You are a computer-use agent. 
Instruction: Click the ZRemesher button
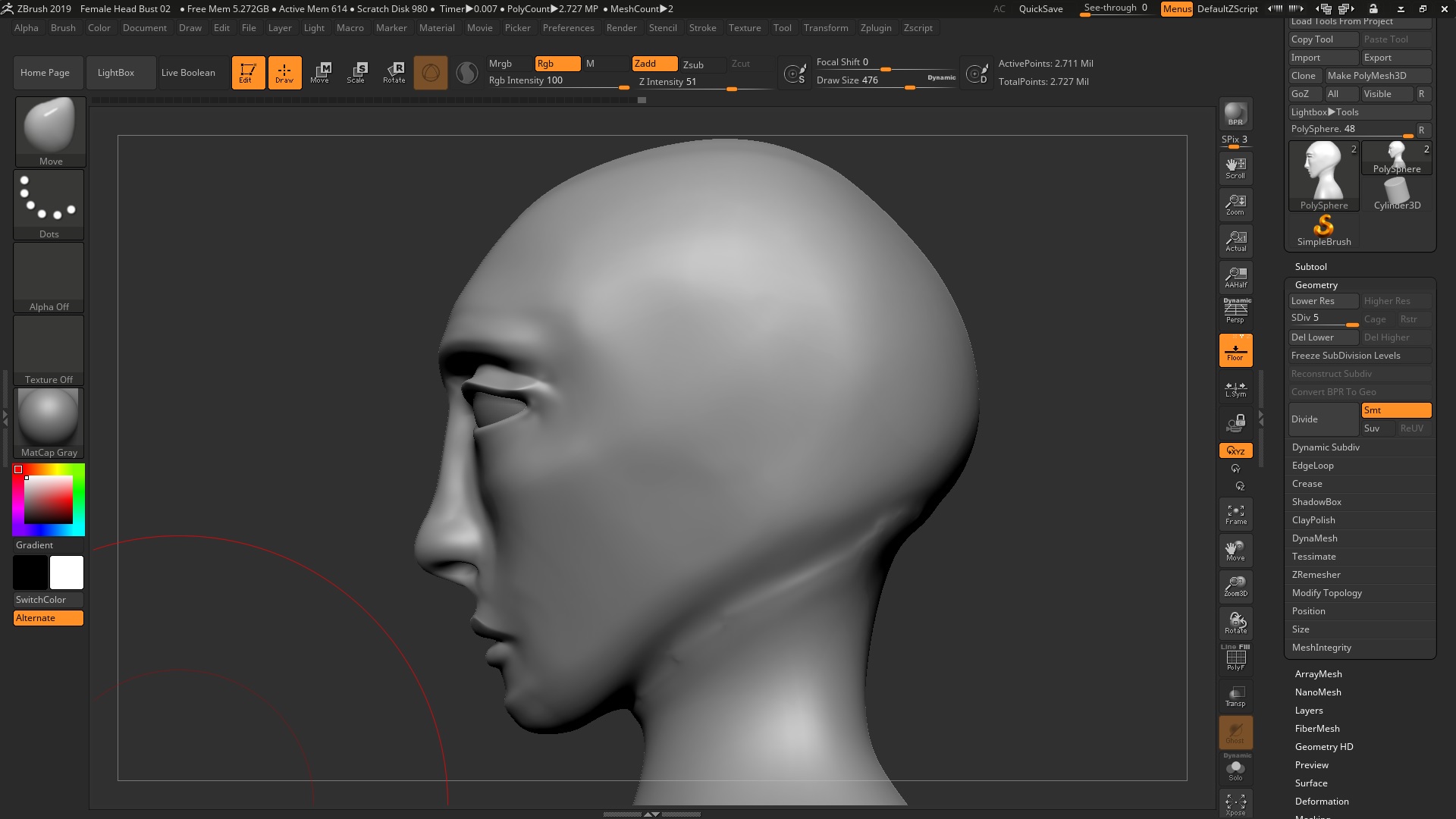click(1316, 574)
